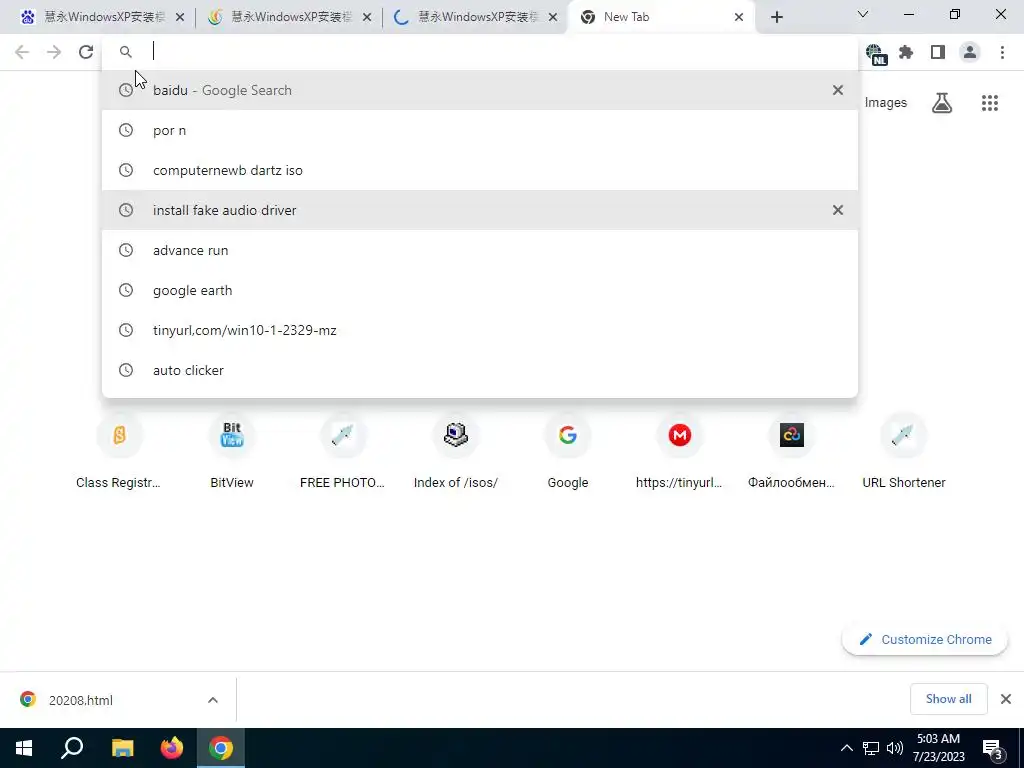Open the tab search dropdown arrow
Screen dimensions: 1024x768
coord(863,14)
